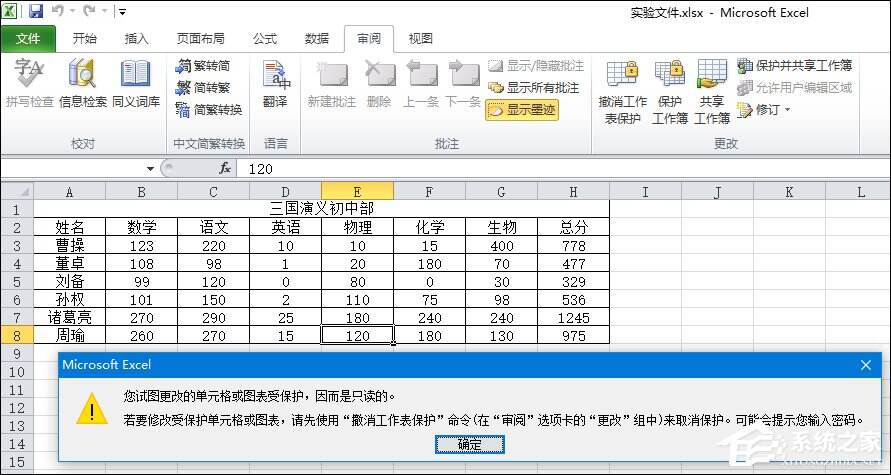Open the Customize Quick Access Toolbar dropdown
The height and width of the screenshot is (475, 891).
(x=122, y=11)
